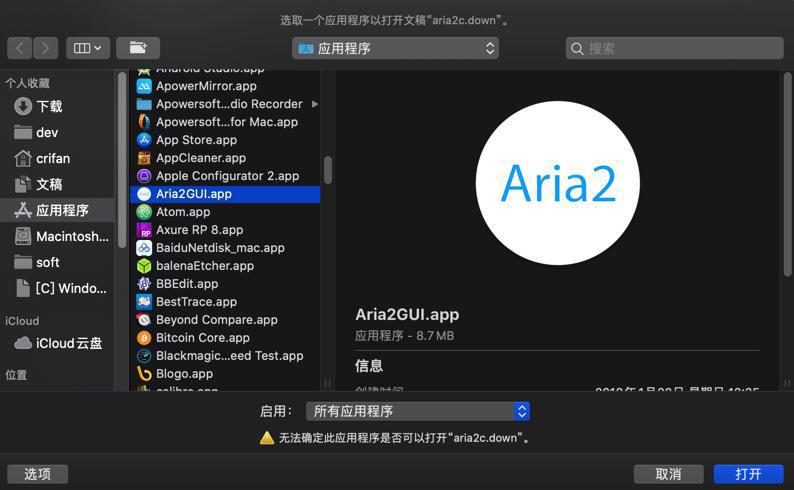Viewport: 794px width, 490px height.
Task: Select Bitcoin Core.app
Action: tap(225, 338)
